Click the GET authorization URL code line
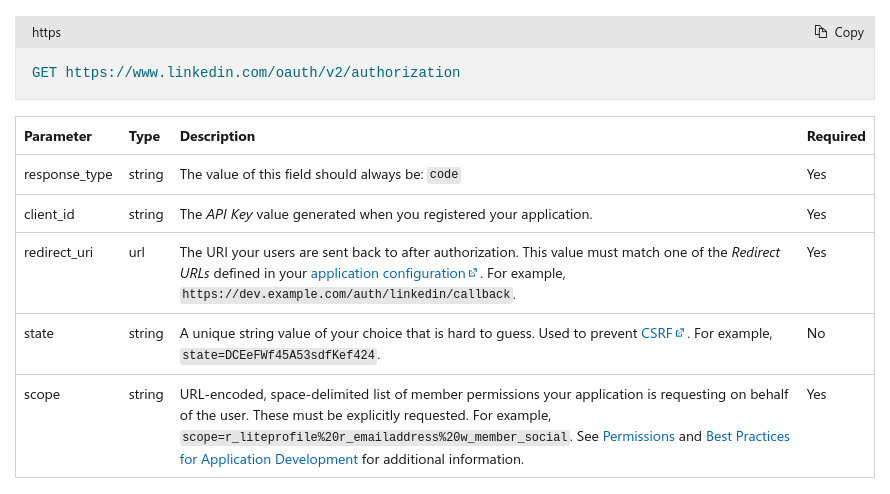Screen dimensions: 890x494 tap(246, 73)
